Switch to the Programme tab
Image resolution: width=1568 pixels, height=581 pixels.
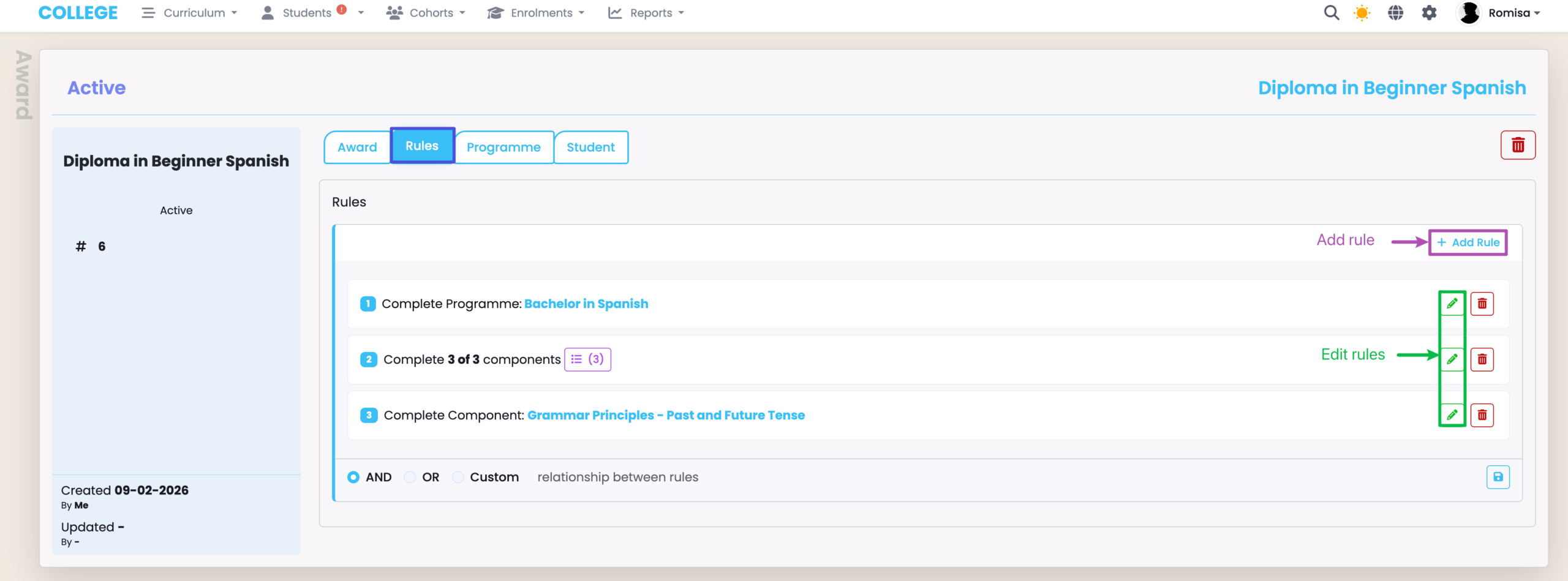[503, 147]
